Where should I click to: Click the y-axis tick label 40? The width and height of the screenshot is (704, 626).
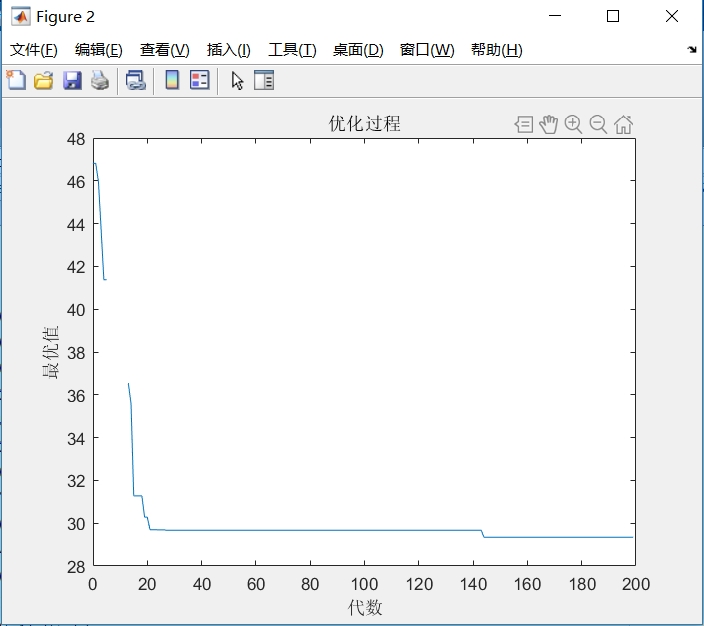click(76, 310)
